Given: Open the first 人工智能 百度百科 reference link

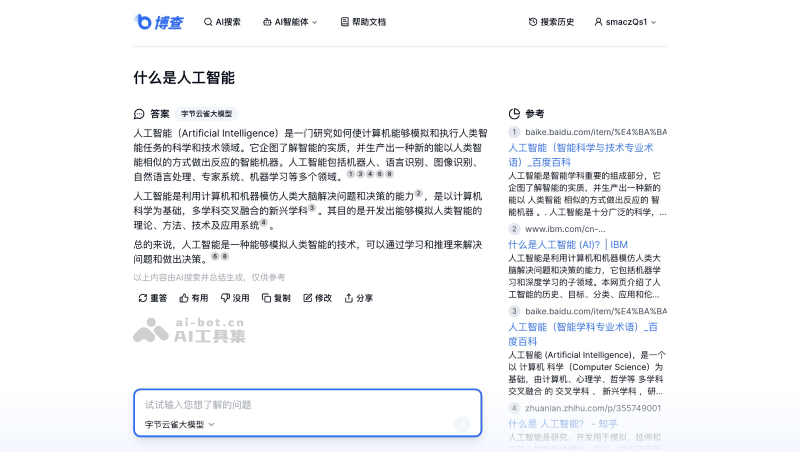Looking at the screenshot, I should tap(580, 154).
